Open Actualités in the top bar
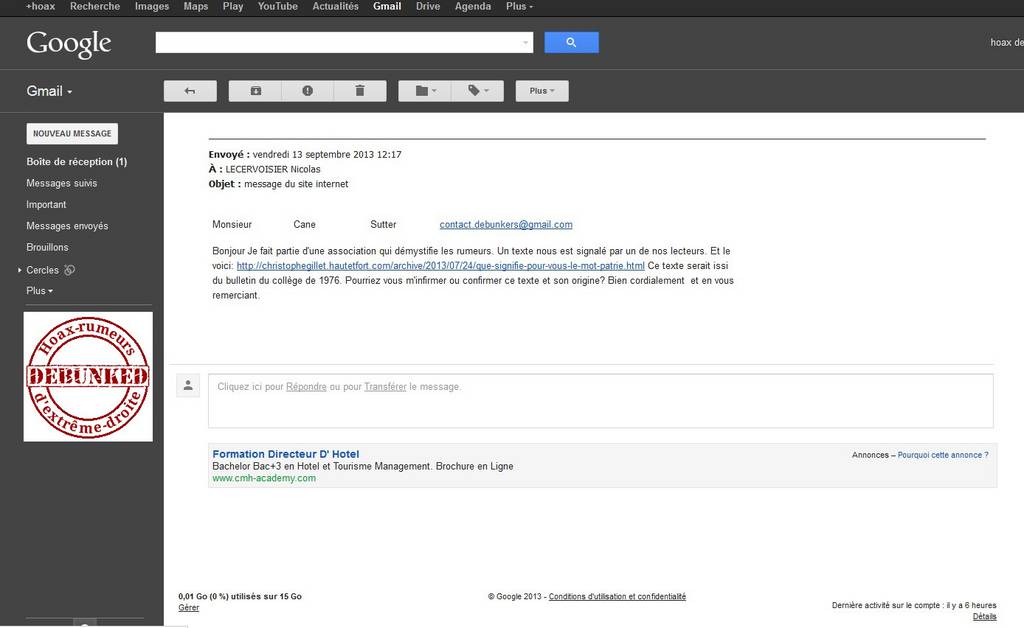This screenshot has width=1024, height=628. (336, 7)
